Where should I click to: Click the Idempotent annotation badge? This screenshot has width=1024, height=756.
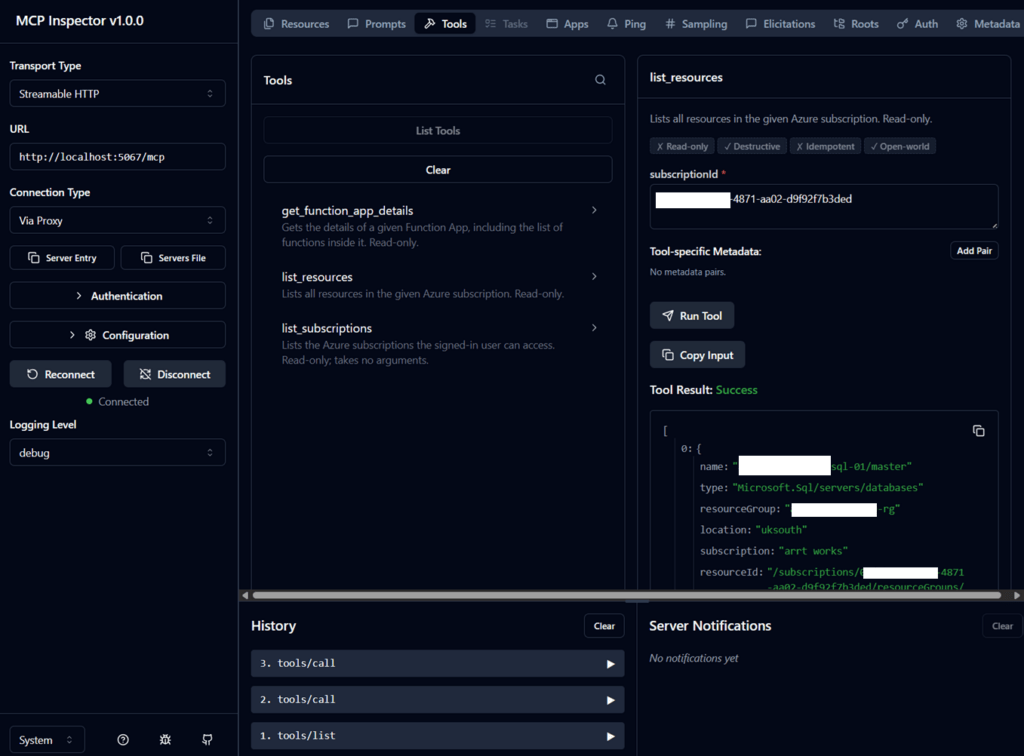coord(825,146)
